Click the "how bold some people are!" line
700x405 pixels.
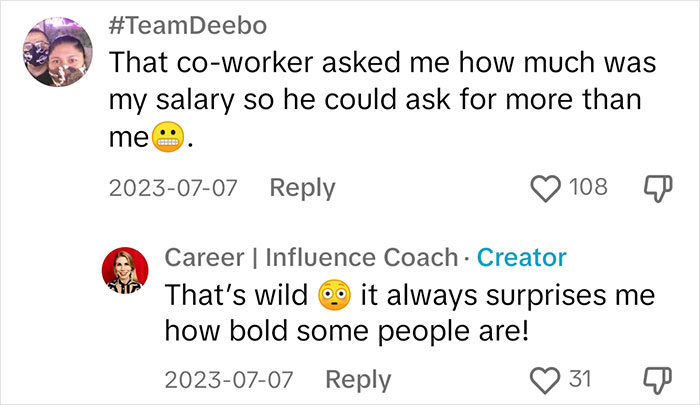[345, 329]
